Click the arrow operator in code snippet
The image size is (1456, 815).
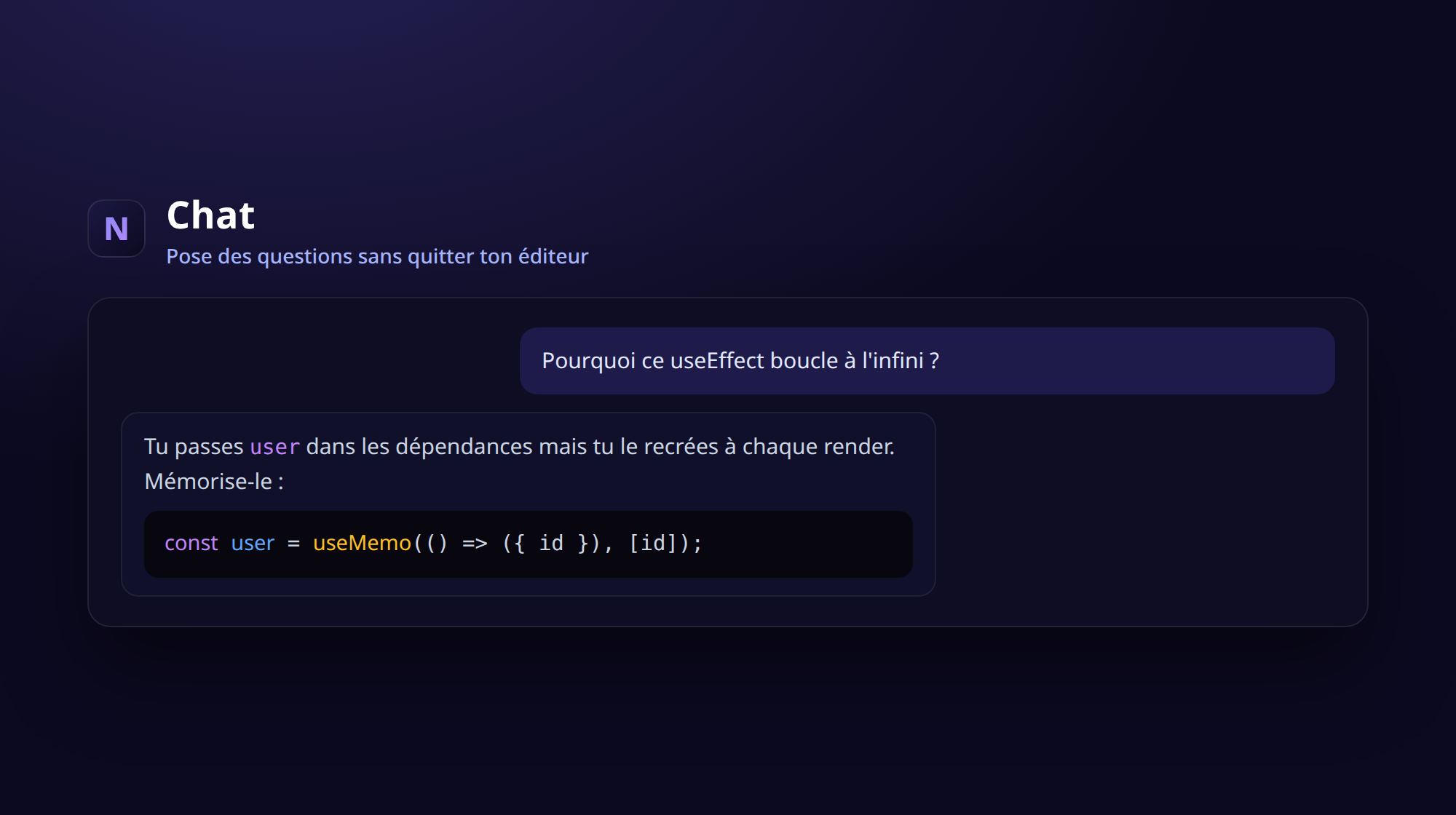tap(475, 543)
